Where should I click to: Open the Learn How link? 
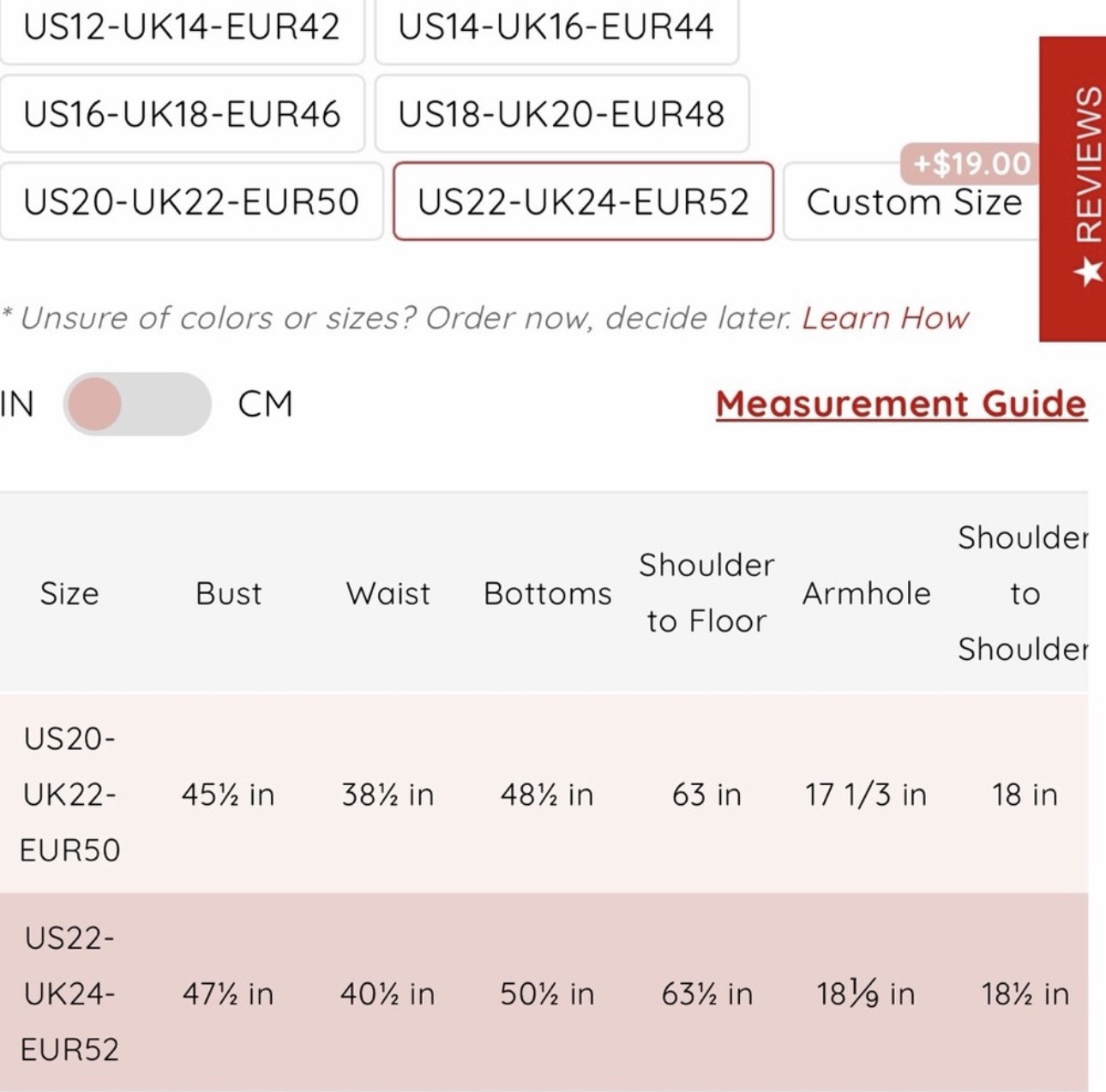coord(885,318)
